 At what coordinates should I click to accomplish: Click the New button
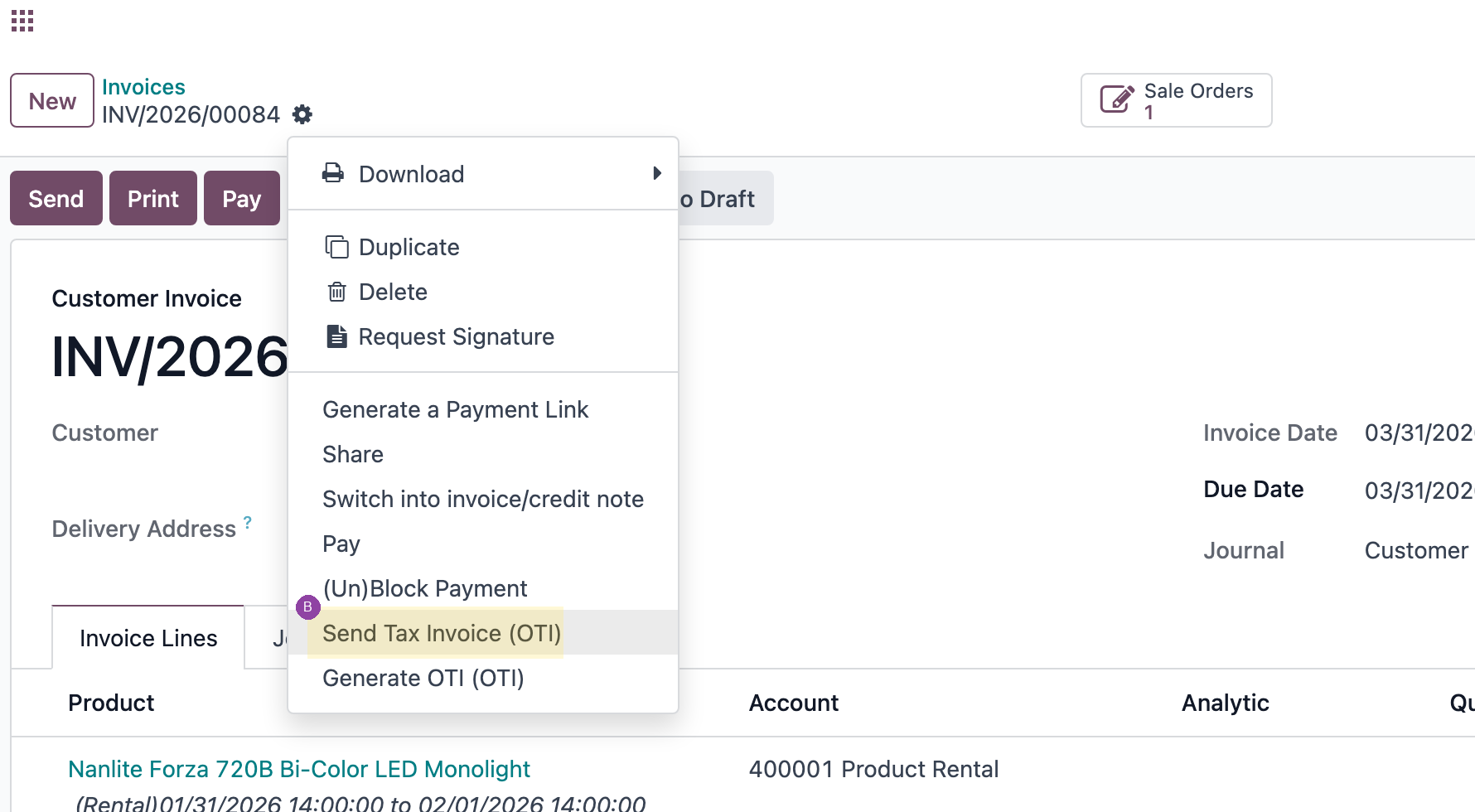(x=52, y=100)
